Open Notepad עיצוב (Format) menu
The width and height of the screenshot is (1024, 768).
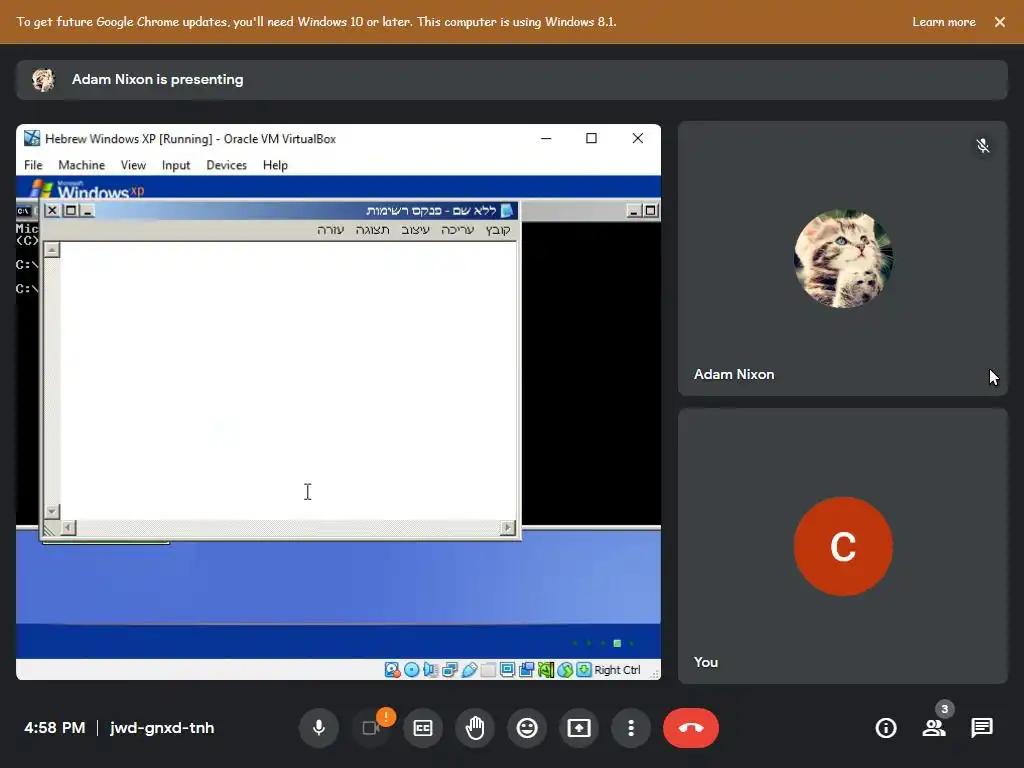[x=415, y=229]
